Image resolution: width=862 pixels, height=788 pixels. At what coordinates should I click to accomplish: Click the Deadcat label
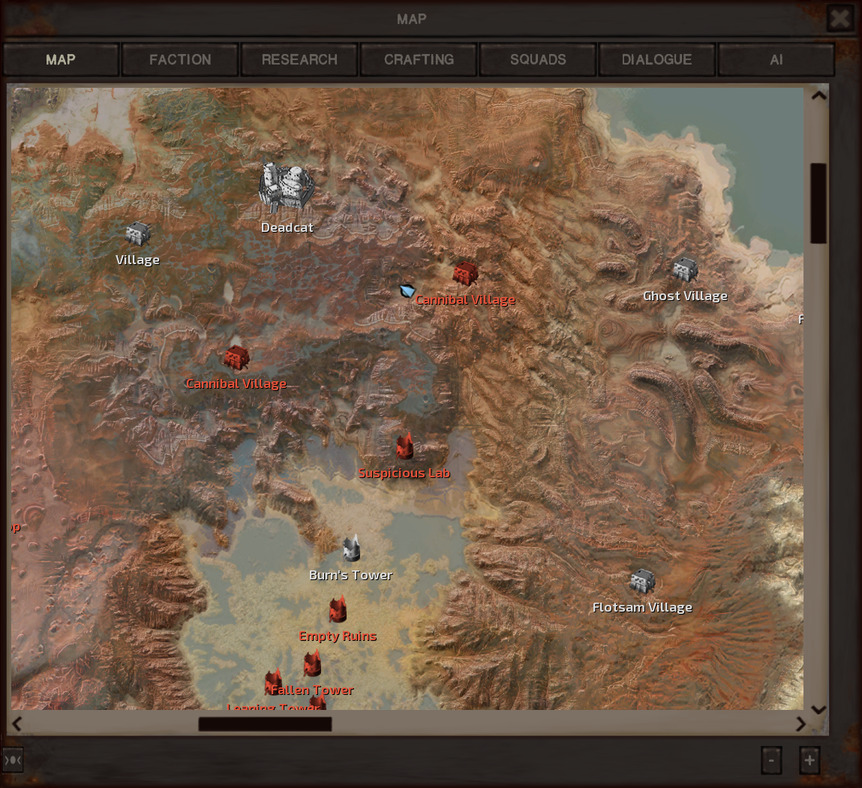[287, 227]
